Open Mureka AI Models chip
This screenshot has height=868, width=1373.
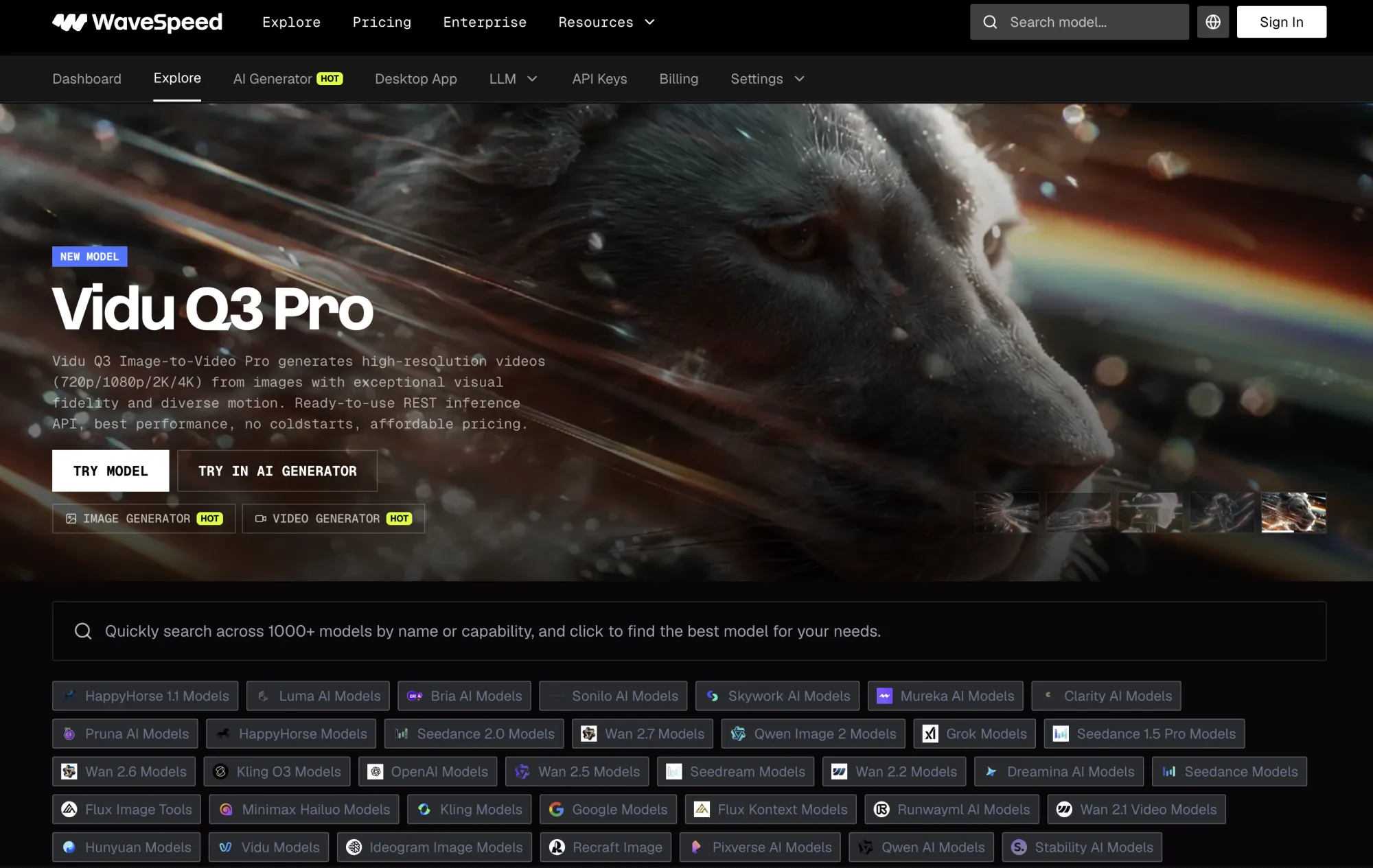click(945, 696)
